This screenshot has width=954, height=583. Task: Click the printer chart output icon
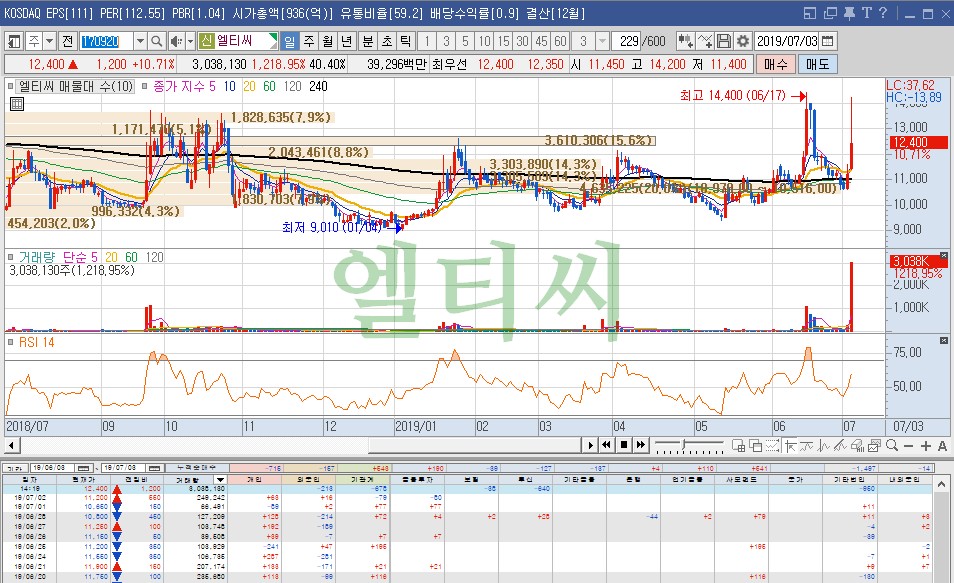858,446
